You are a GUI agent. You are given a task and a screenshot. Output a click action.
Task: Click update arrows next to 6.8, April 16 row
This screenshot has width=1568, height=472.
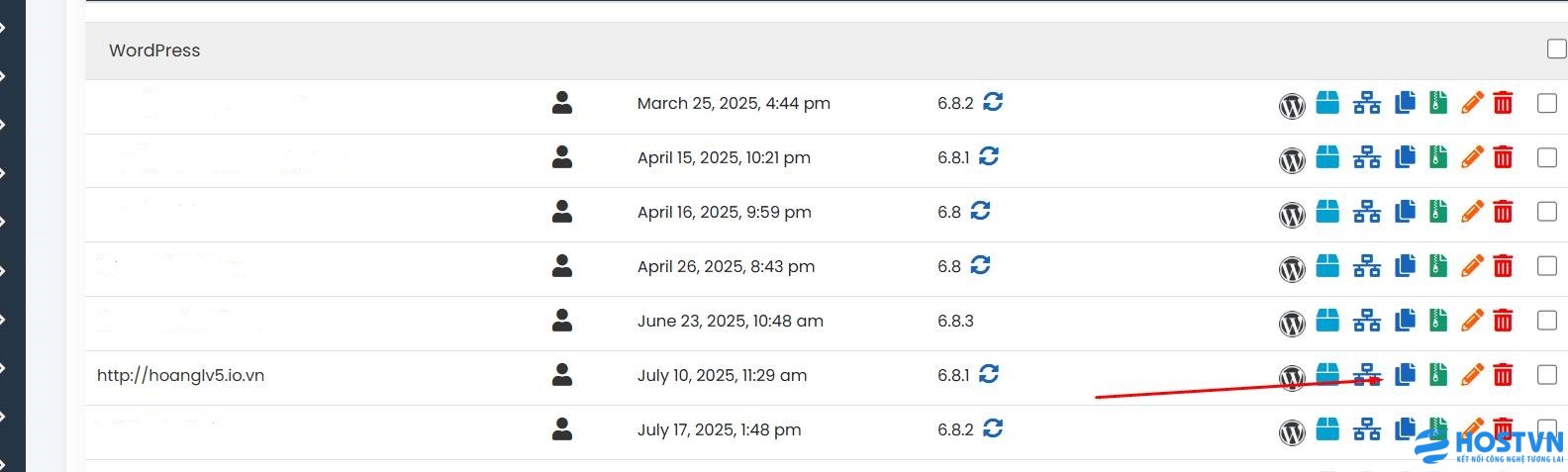click(980, 211)
